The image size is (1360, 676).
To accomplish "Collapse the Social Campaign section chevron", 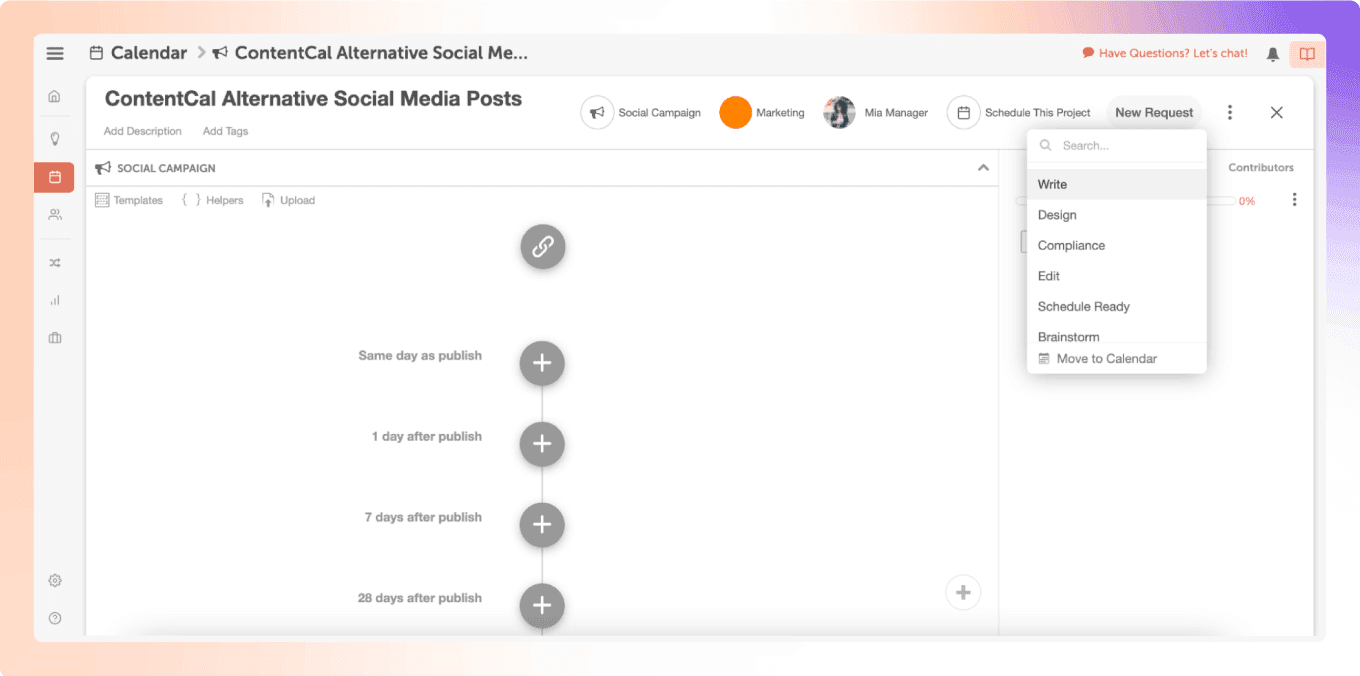I will pos(983,168).
